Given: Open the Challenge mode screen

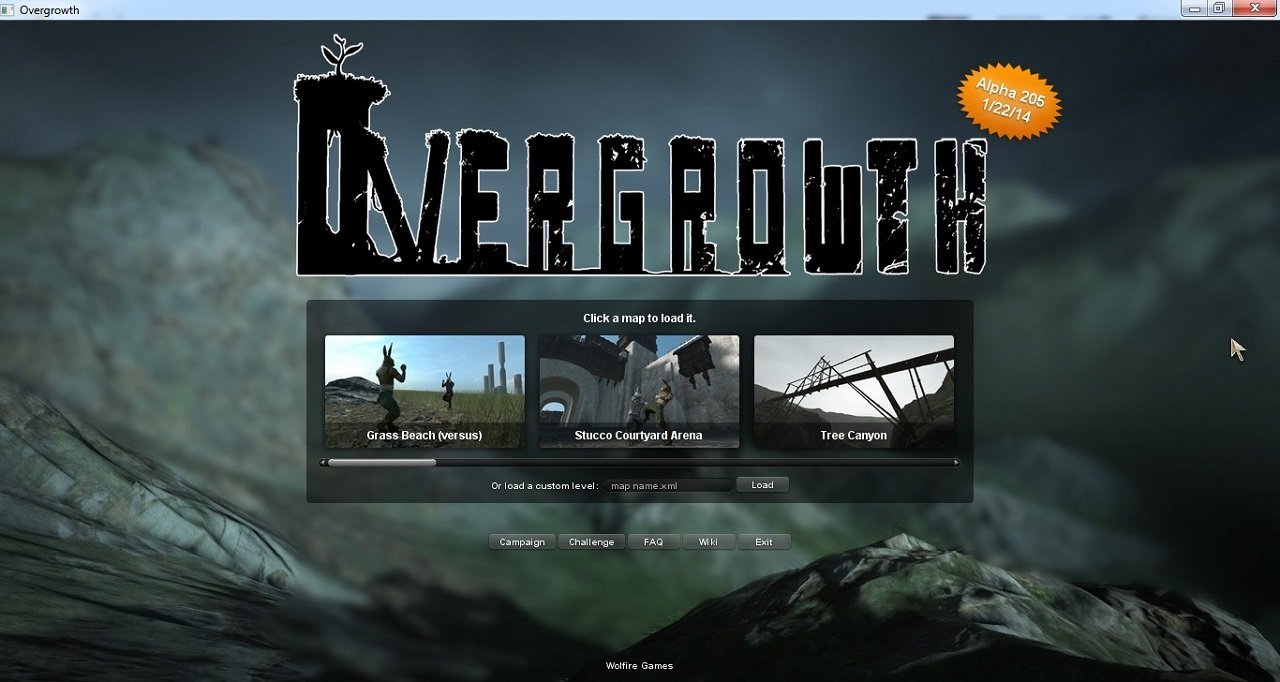Looking at the screenshot, I should click(591, 541).
